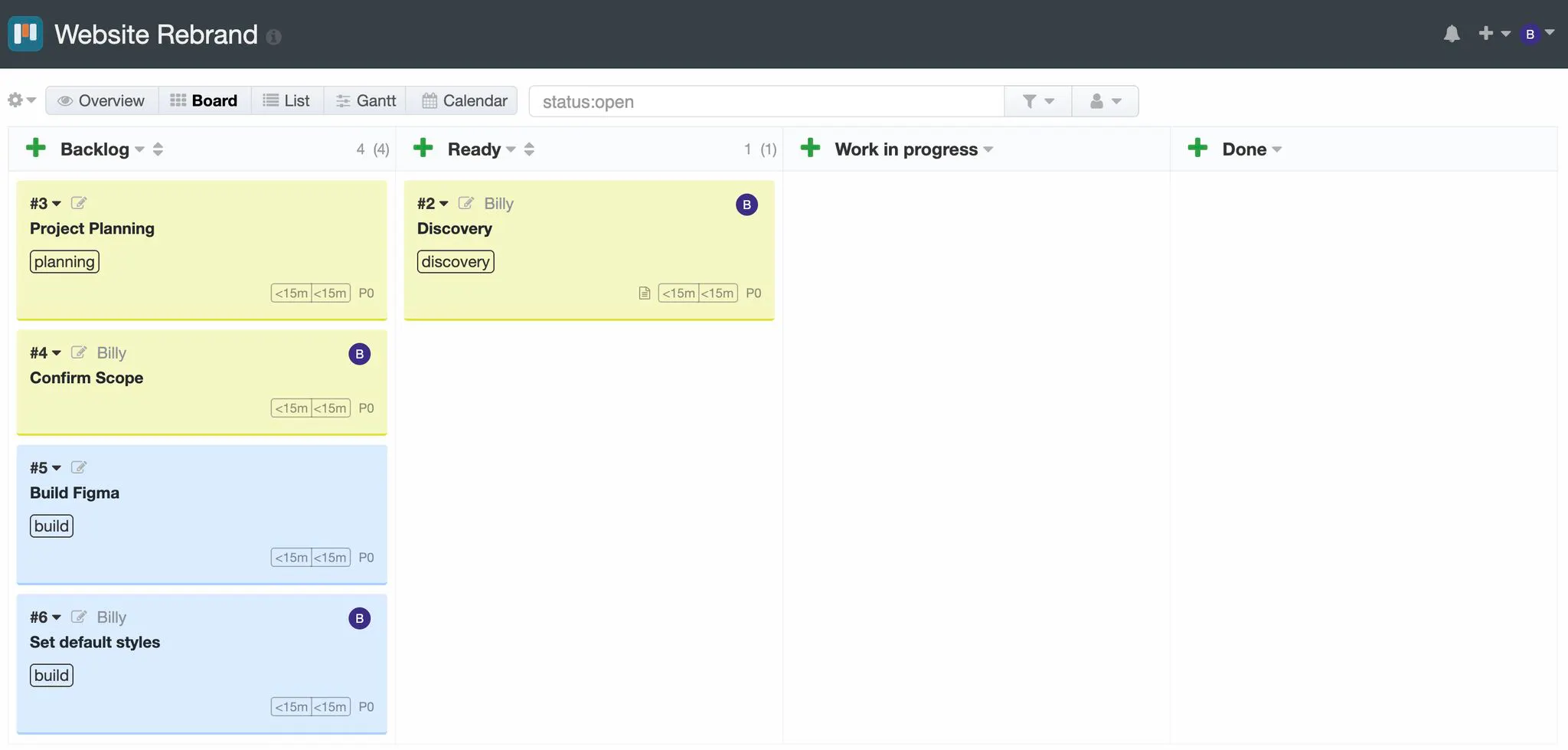Open the Project Planning task
Viewport: 1568px width, 750px height.
click(92, 228)
